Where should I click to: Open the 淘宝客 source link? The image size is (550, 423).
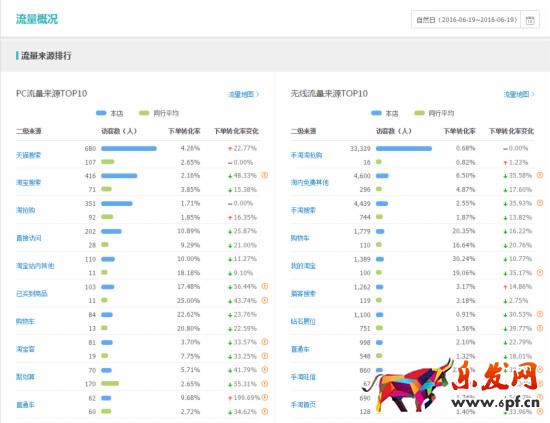click(x=25, y=349)
